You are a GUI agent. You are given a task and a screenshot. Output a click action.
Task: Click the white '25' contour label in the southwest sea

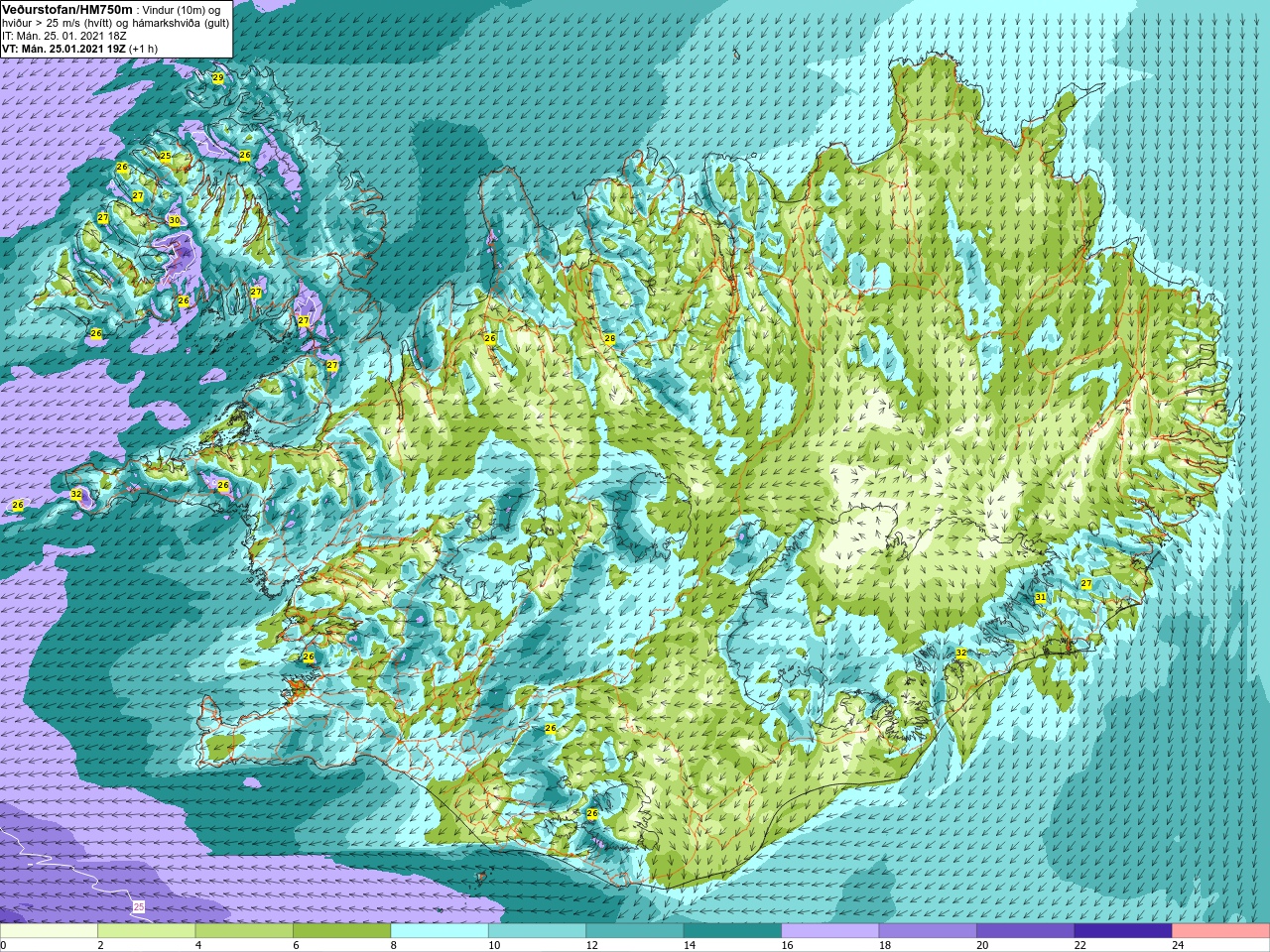139,906
